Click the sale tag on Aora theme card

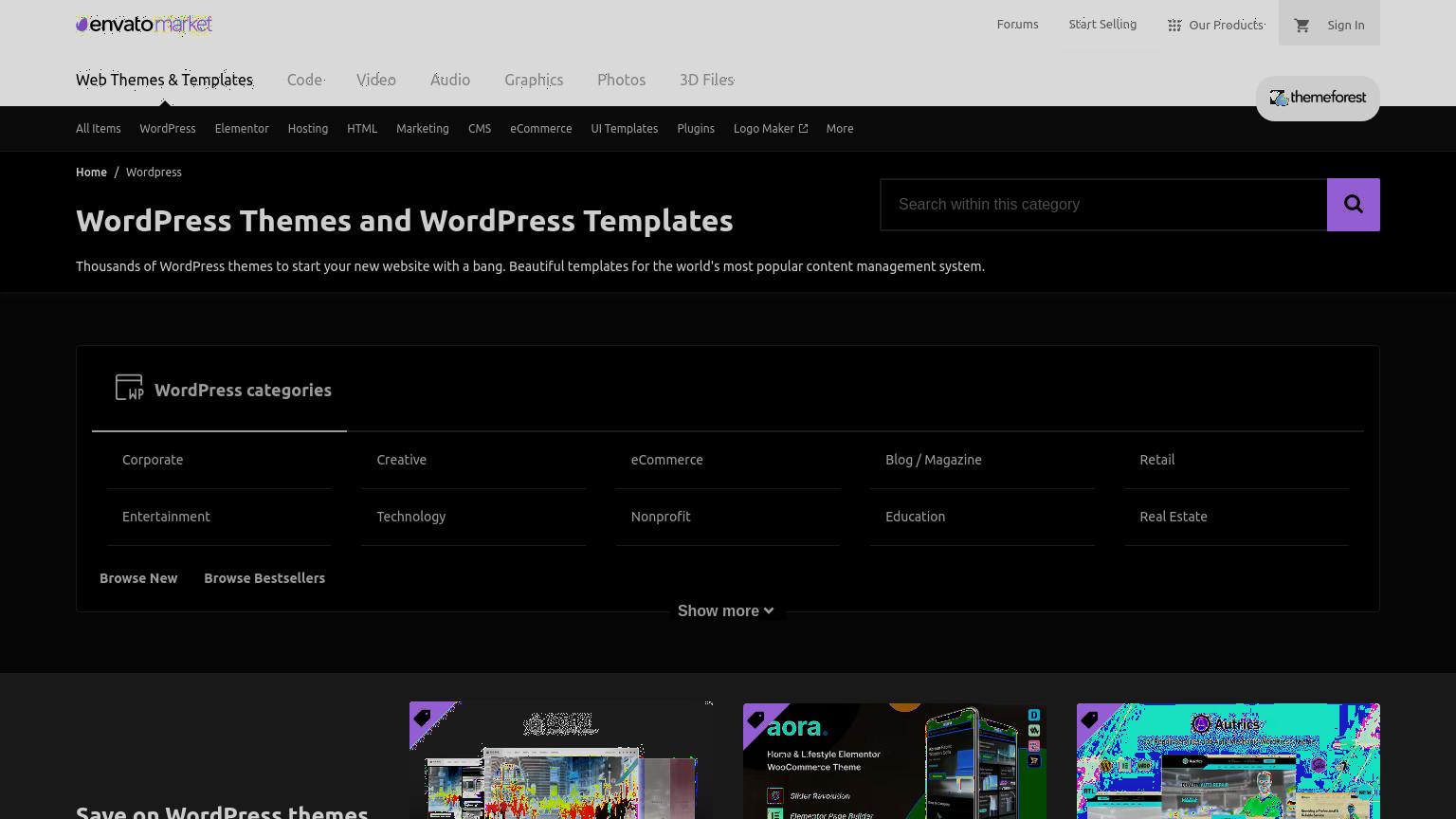pyautogui.click(x=757, y=719)
